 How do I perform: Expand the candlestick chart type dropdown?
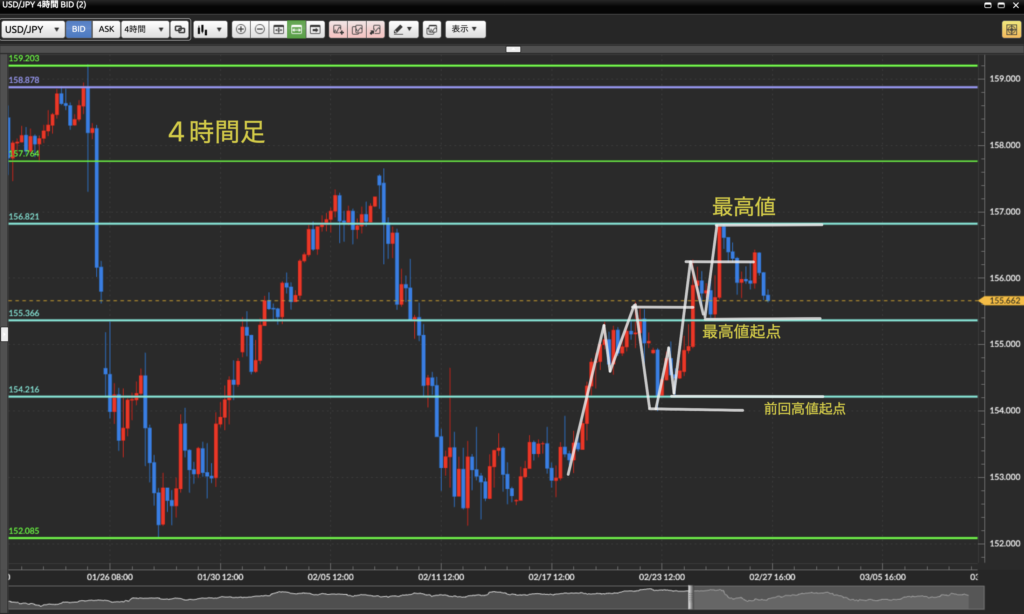(x=209, y=30)
